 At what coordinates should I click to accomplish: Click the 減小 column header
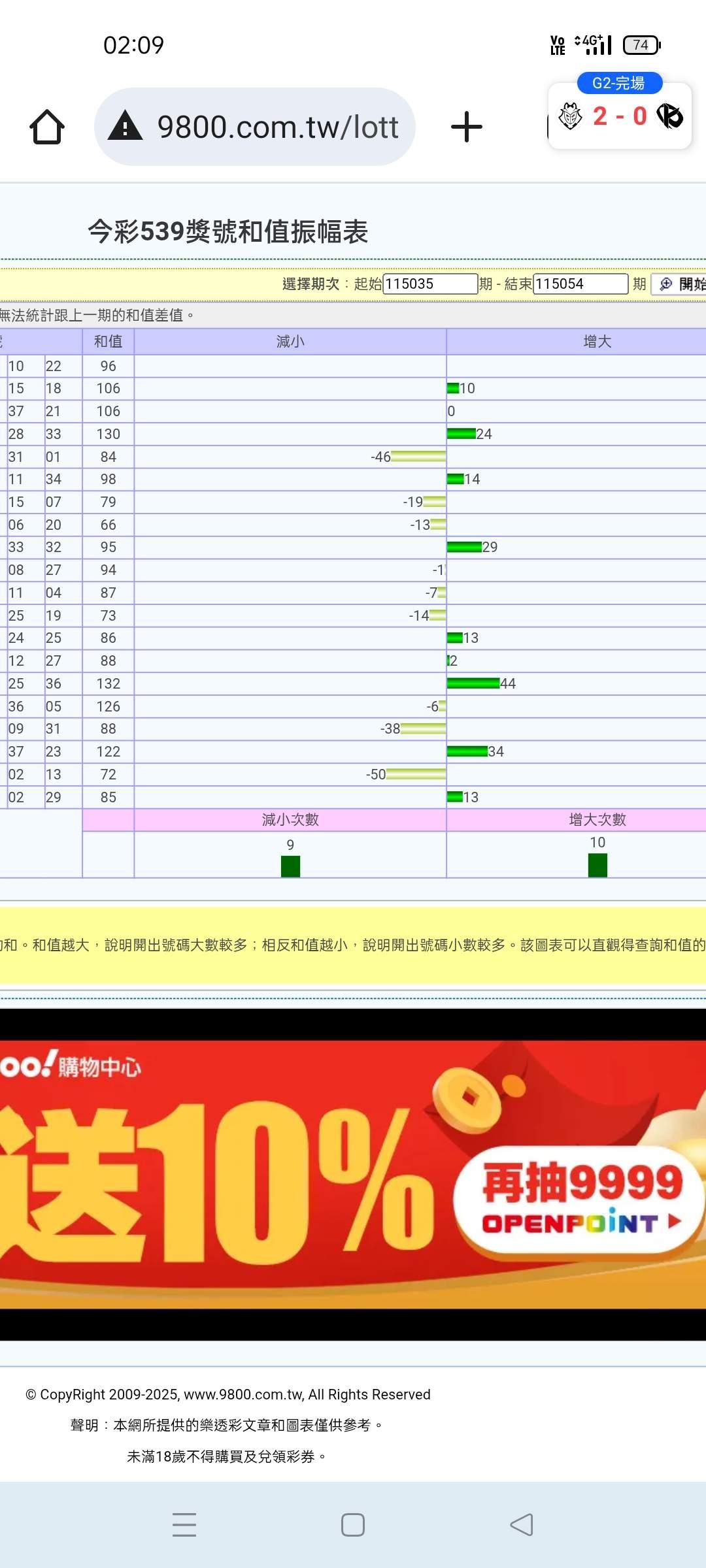point(290,341)
